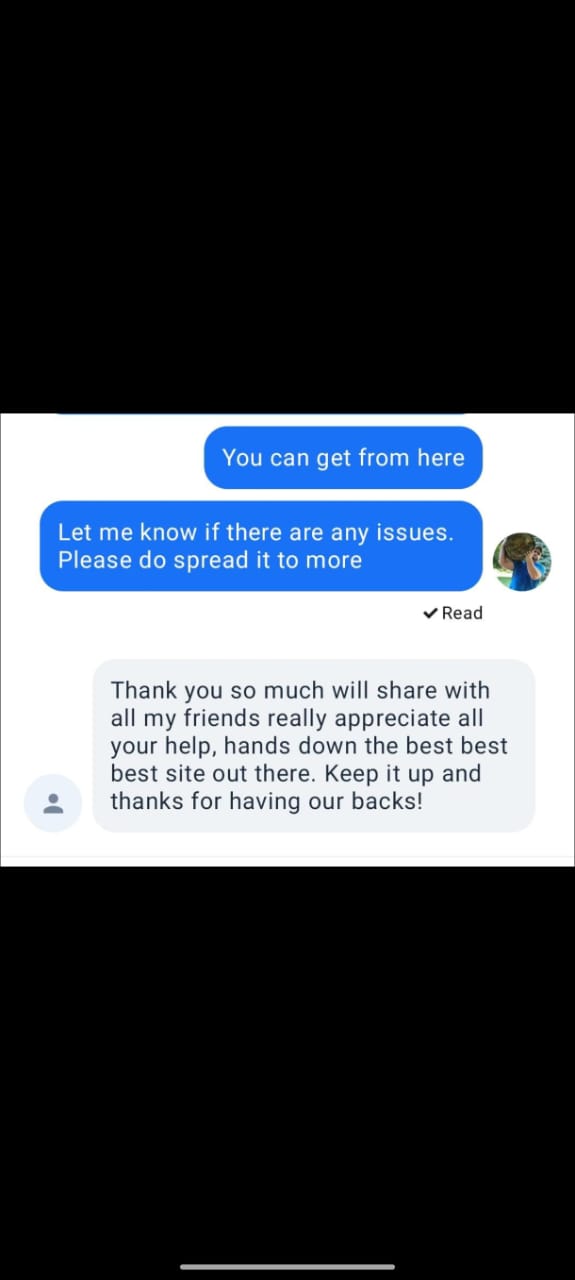Select the "Read" receipt label
Screen dimensions: 575x1280
pos(462,613)
